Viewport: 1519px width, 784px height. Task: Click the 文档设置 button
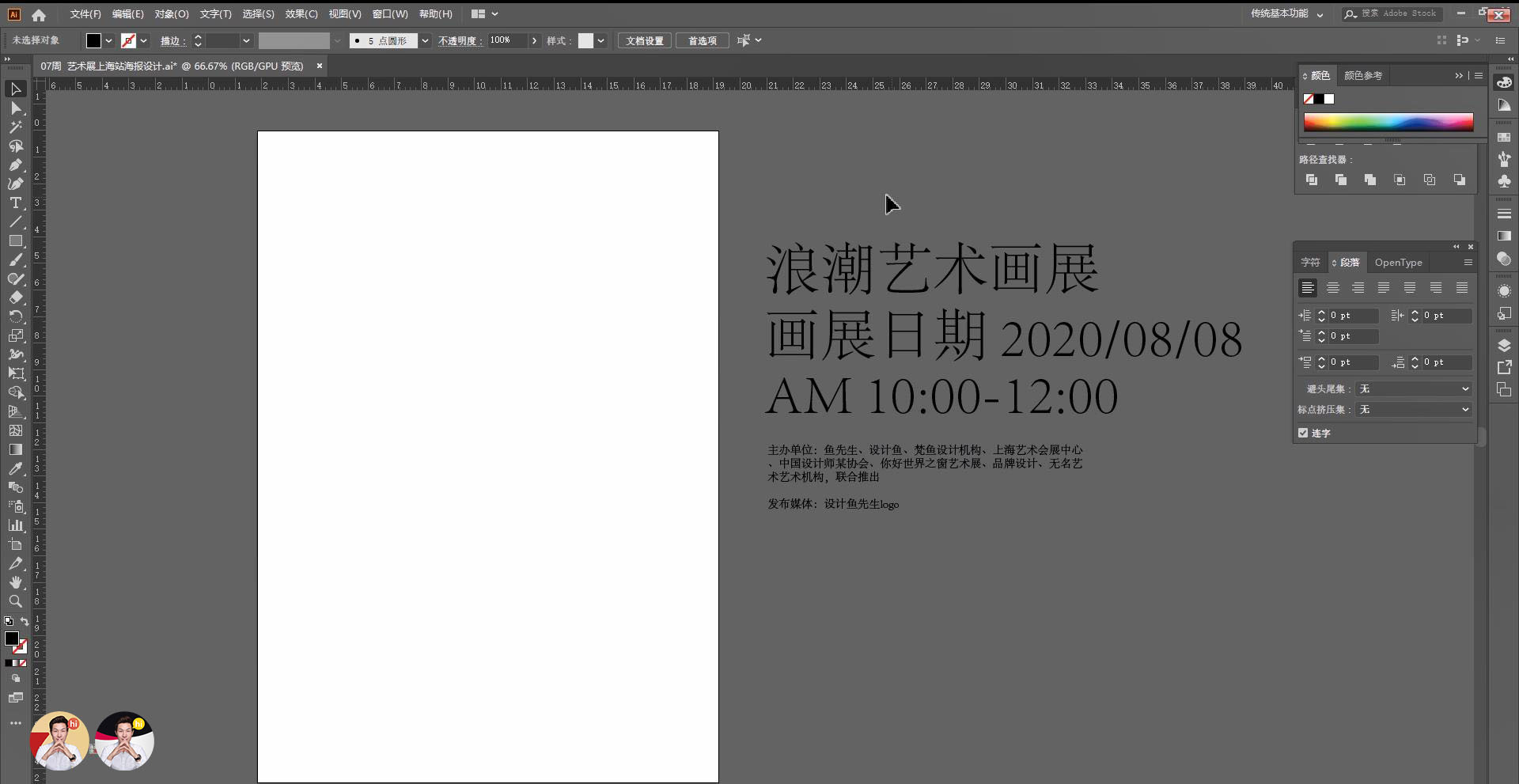(x=645, y=40)
